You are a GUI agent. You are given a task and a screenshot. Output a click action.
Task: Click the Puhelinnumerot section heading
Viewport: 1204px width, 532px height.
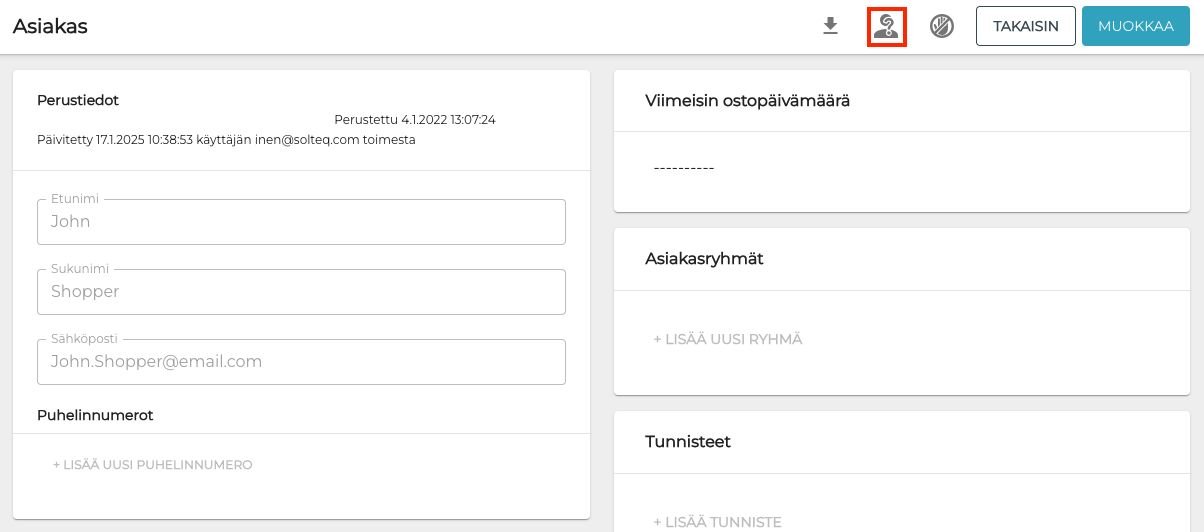[95, 415]
